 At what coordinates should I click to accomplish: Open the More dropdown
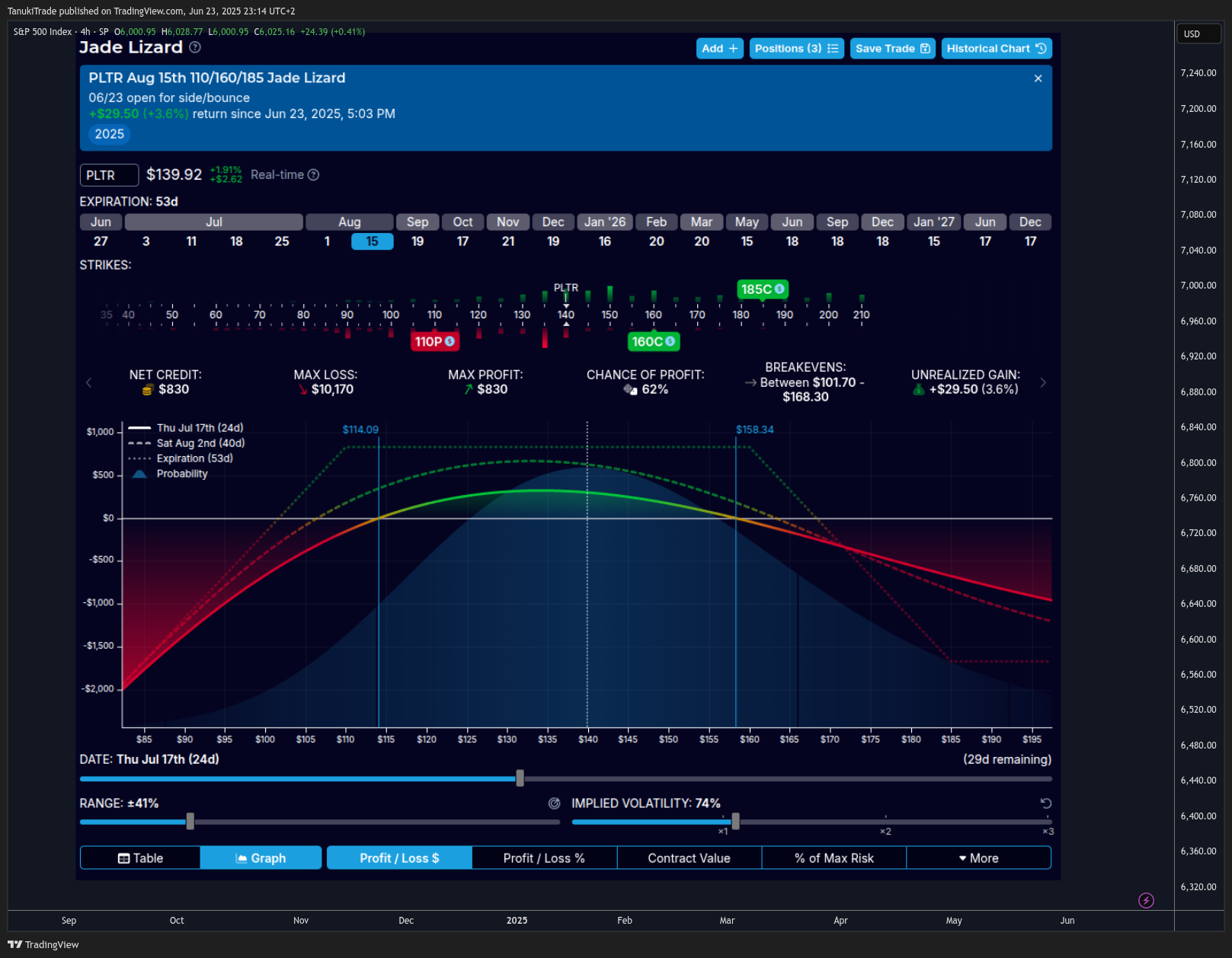tap(978, 858)
